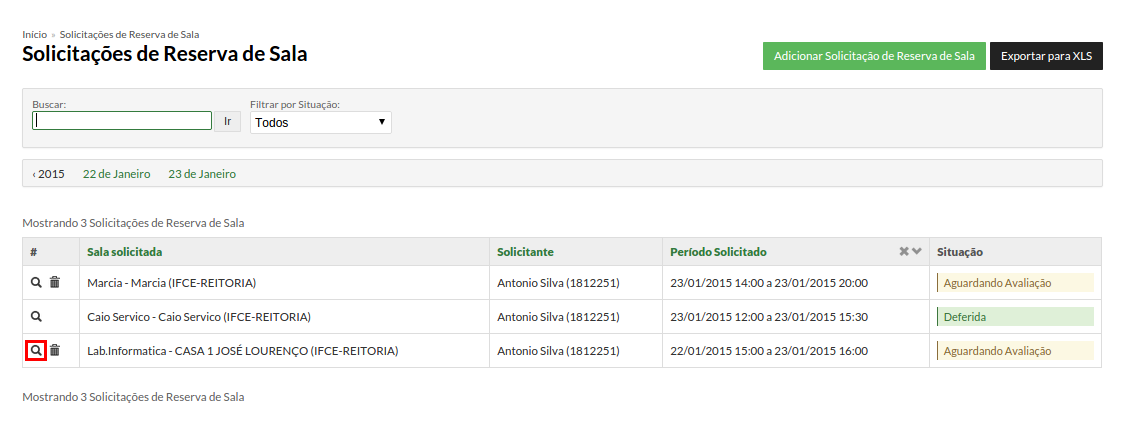
Task: View details of Marcia room request
Action: pos(36,283)
